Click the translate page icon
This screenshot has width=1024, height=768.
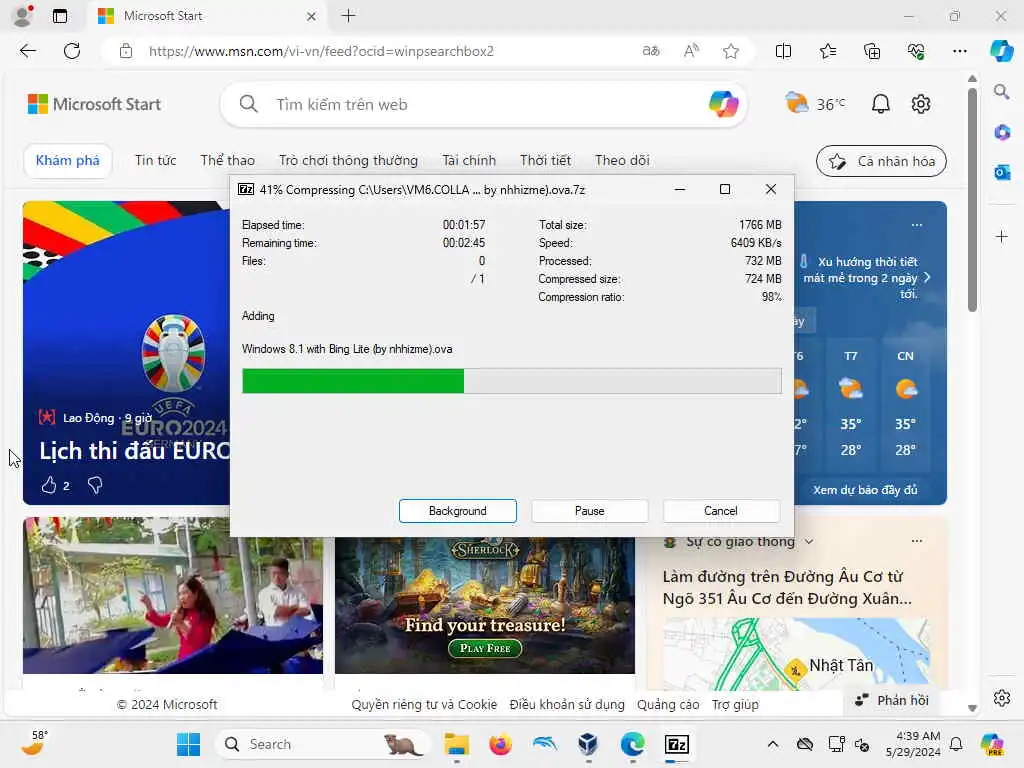[651, 51]
